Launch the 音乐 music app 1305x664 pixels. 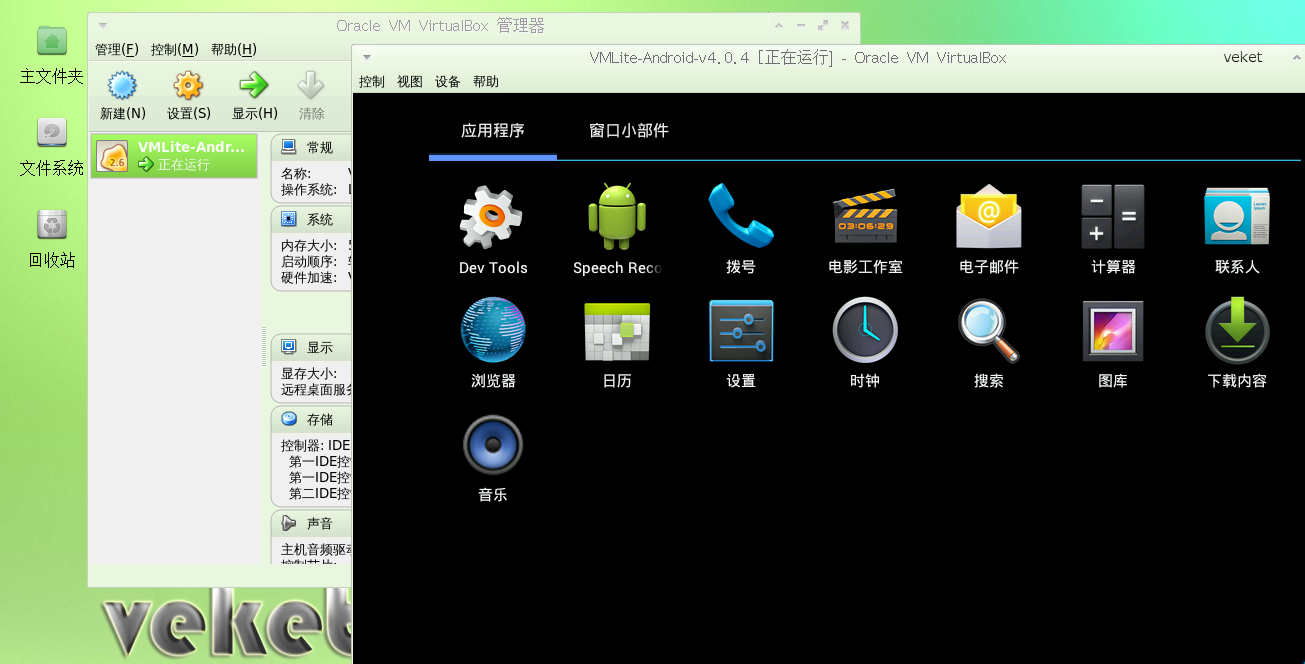492,457
